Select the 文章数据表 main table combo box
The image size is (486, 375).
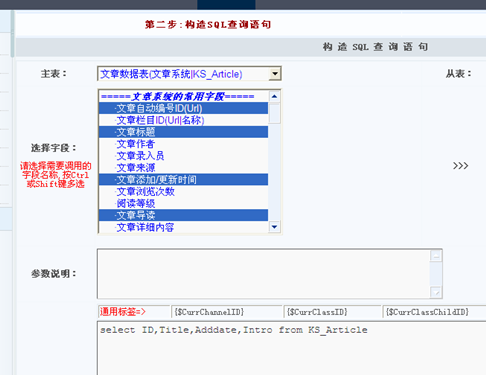click(189, 74)
